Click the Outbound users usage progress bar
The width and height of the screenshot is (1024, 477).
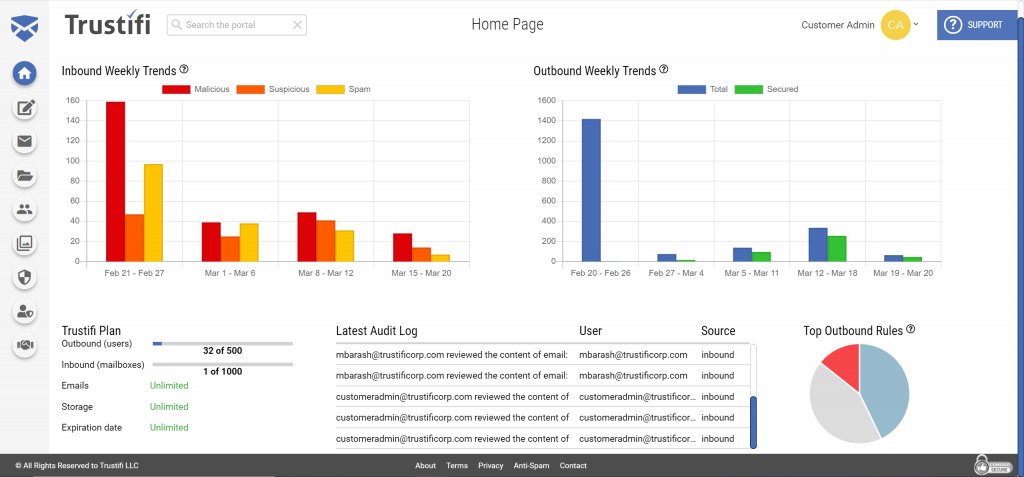click(223, 343)
